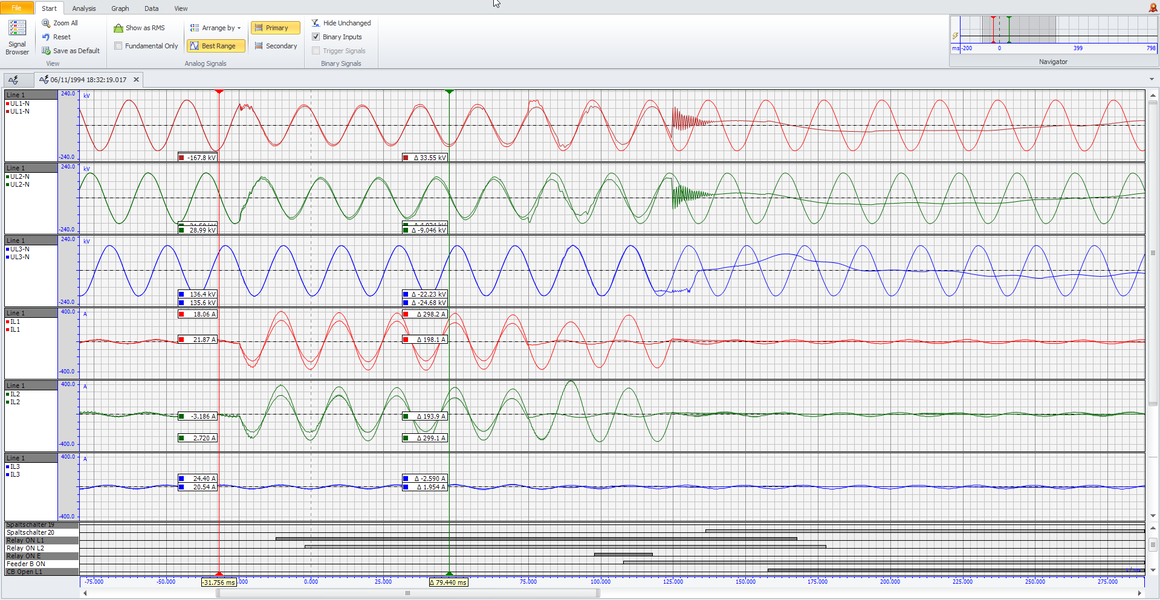
Task: Enable the Fundamental Only checkbox
Action: pos(118,46)
